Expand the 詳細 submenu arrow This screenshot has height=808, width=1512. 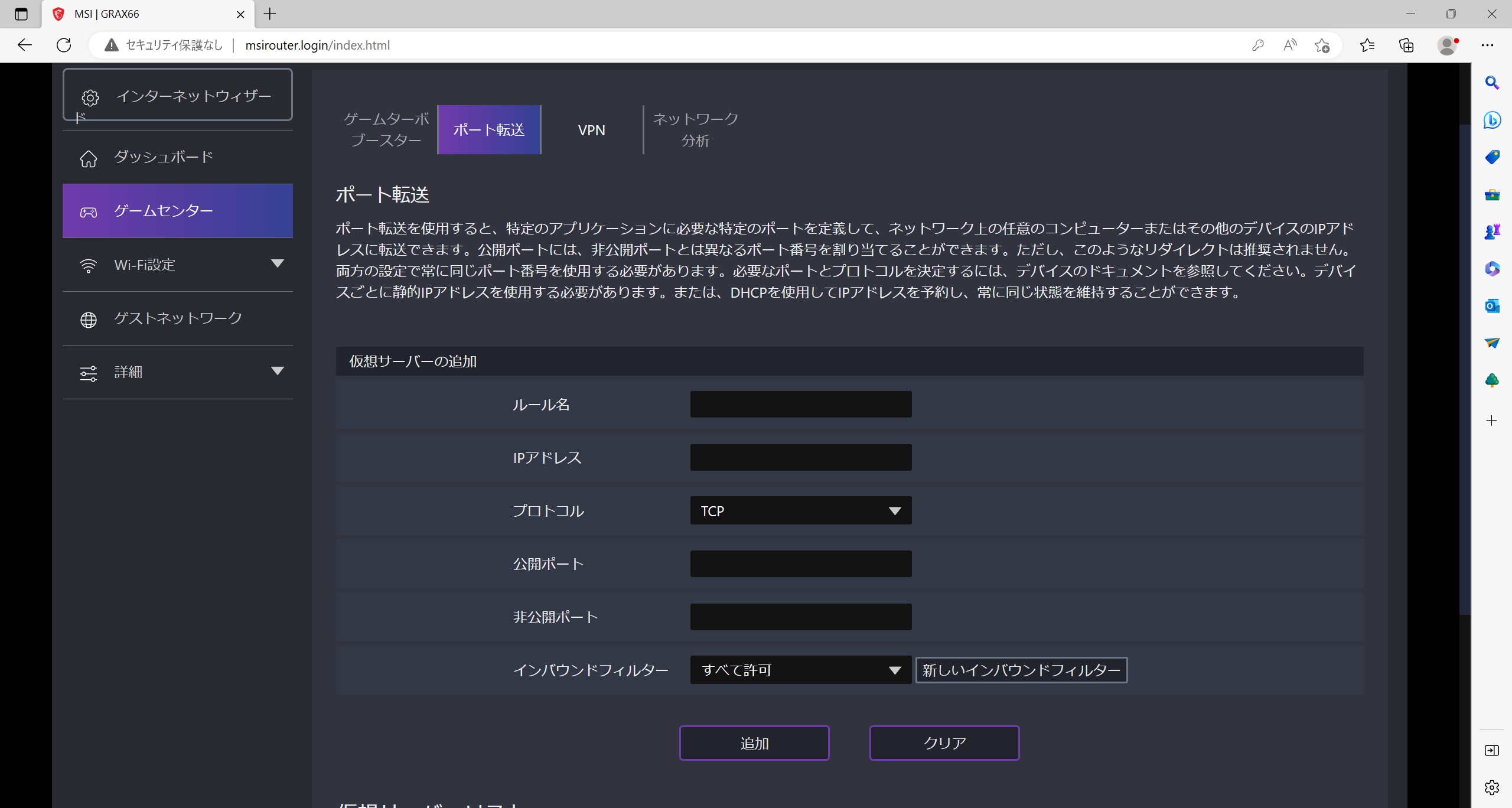[x=277, y=371]
